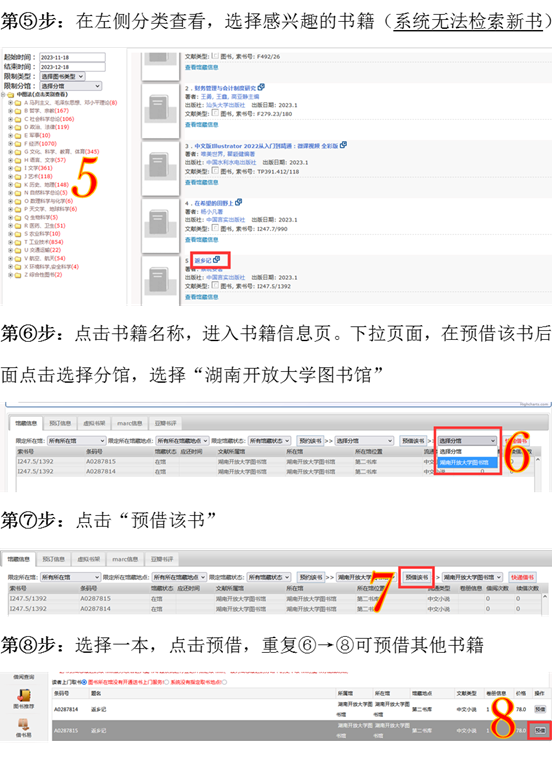
Task: Expand the G 文化、科学、教育、体育(345) node
Action: tap(10, 152)
